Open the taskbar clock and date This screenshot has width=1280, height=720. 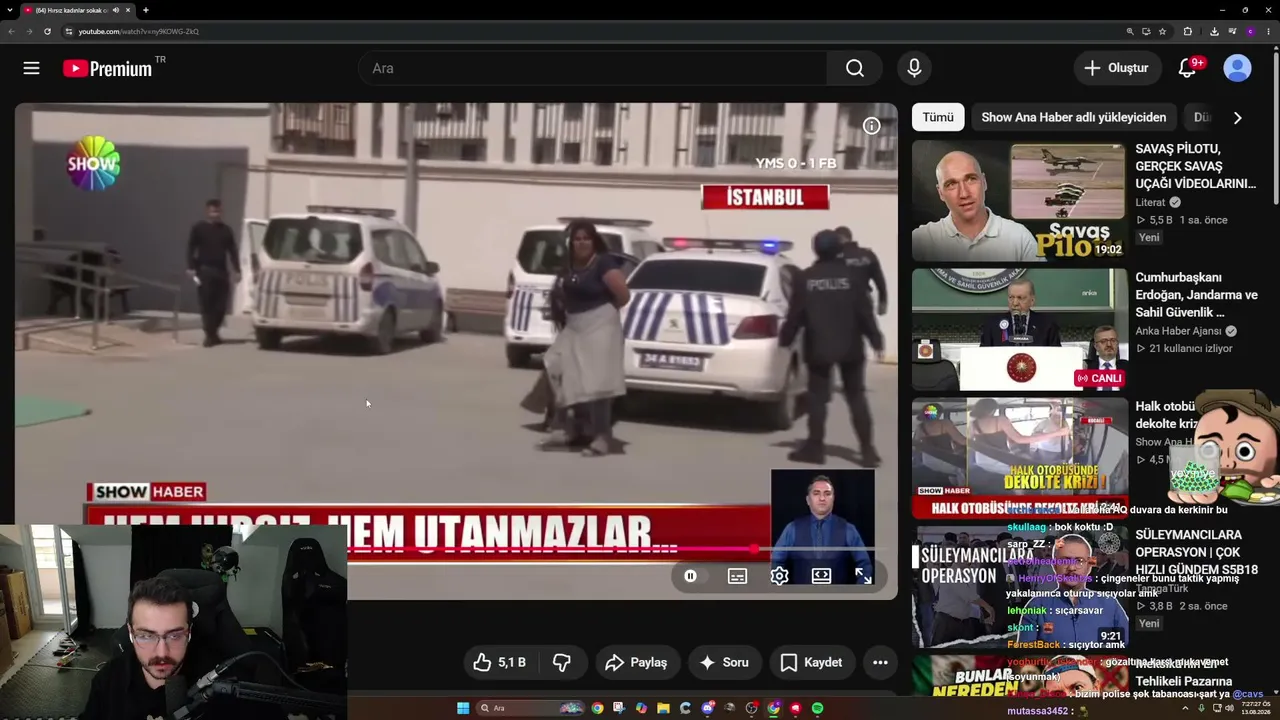tap(1257, 708)
